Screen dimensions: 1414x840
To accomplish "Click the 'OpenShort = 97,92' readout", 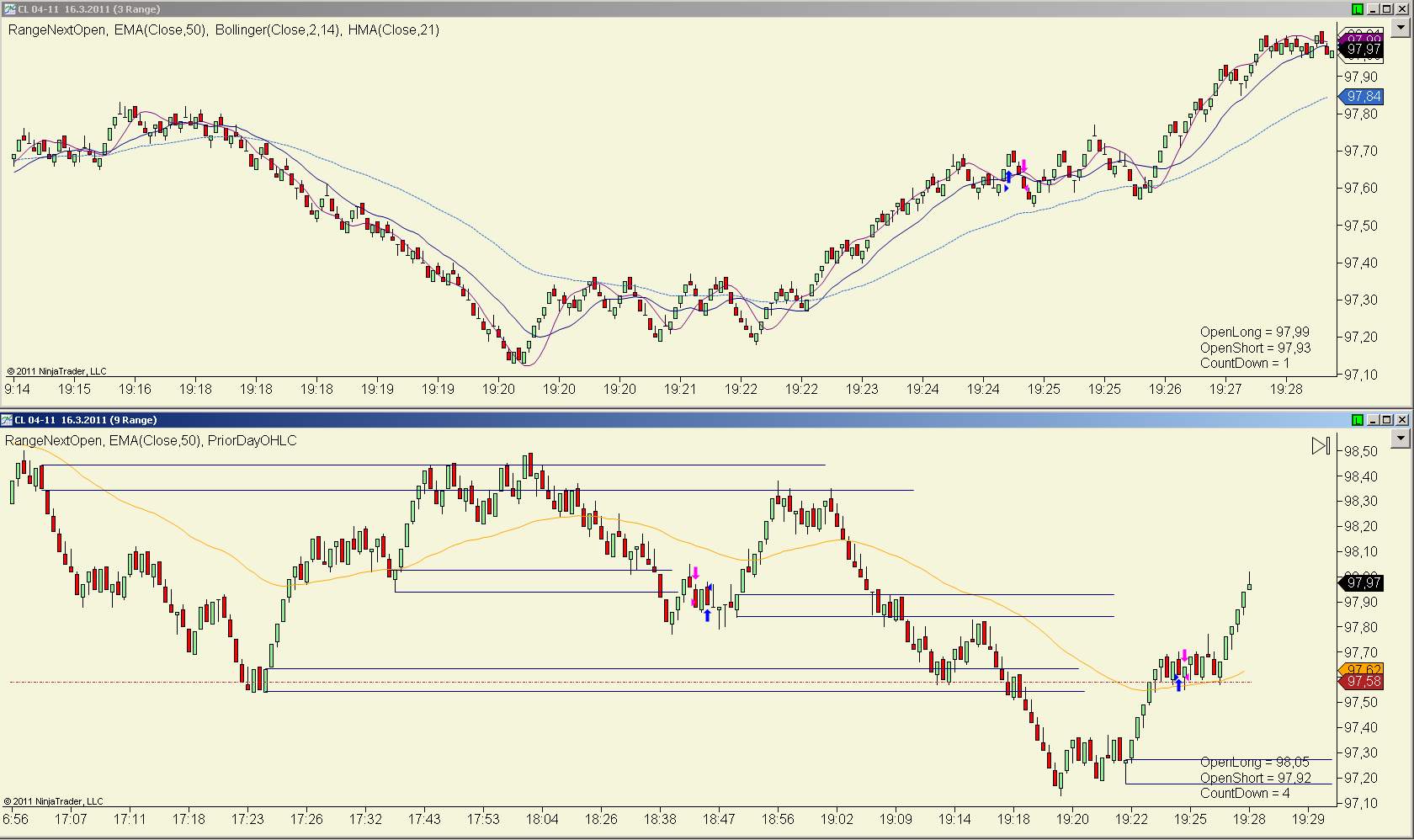I will pyautogui.click(x=1256, y=779).
